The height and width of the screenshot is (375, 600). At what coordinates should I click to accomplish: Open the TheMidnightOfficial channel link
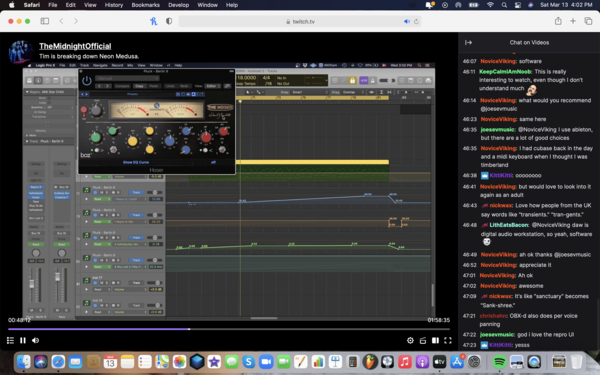pos(75,46)
